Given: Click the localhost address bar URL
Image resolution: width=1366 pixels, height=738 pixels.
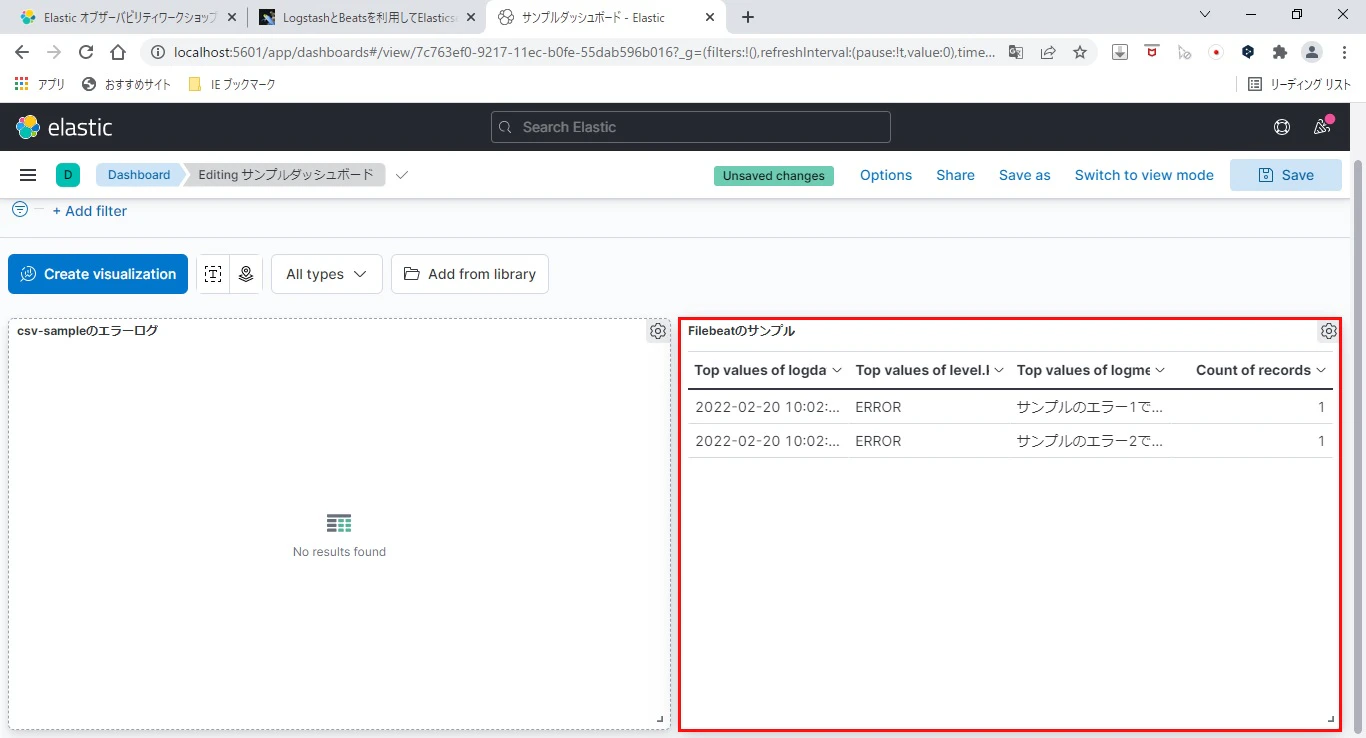Looking at the screenshot, I should point(584,52).
